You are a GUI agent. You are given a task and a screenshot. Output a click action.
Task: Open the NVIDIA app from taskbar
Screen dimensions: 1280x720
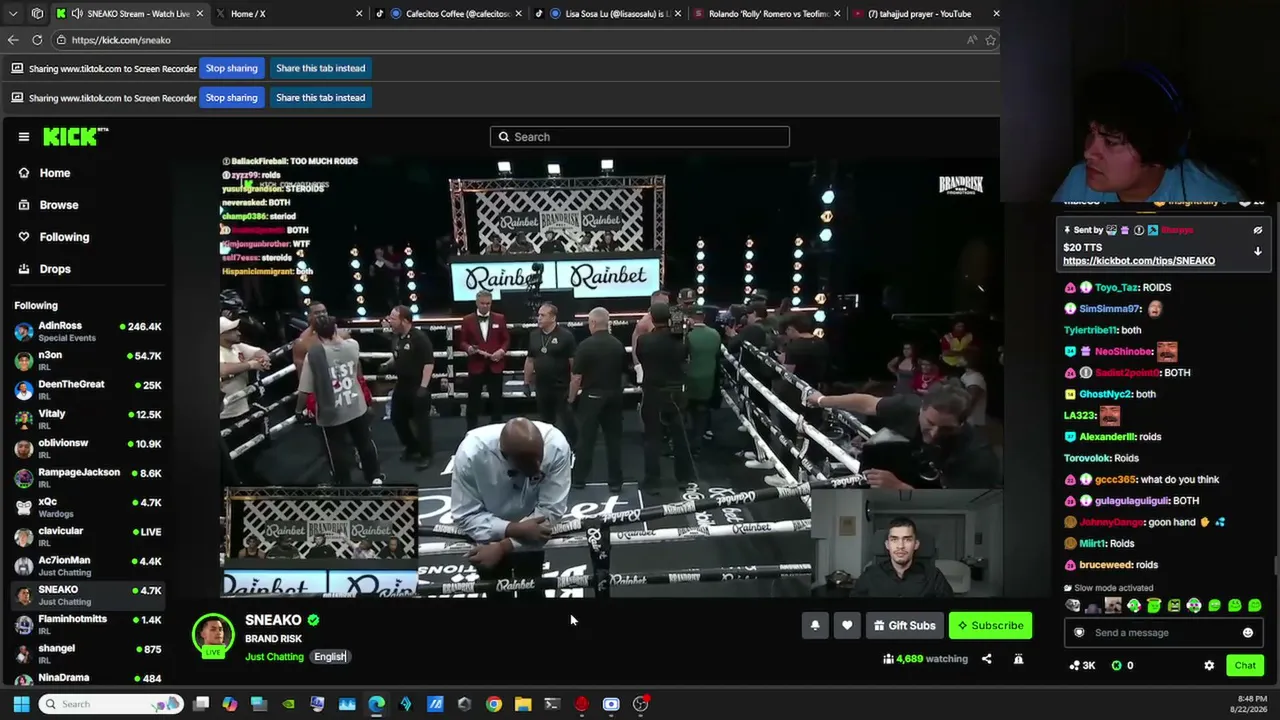click(289, 704)
